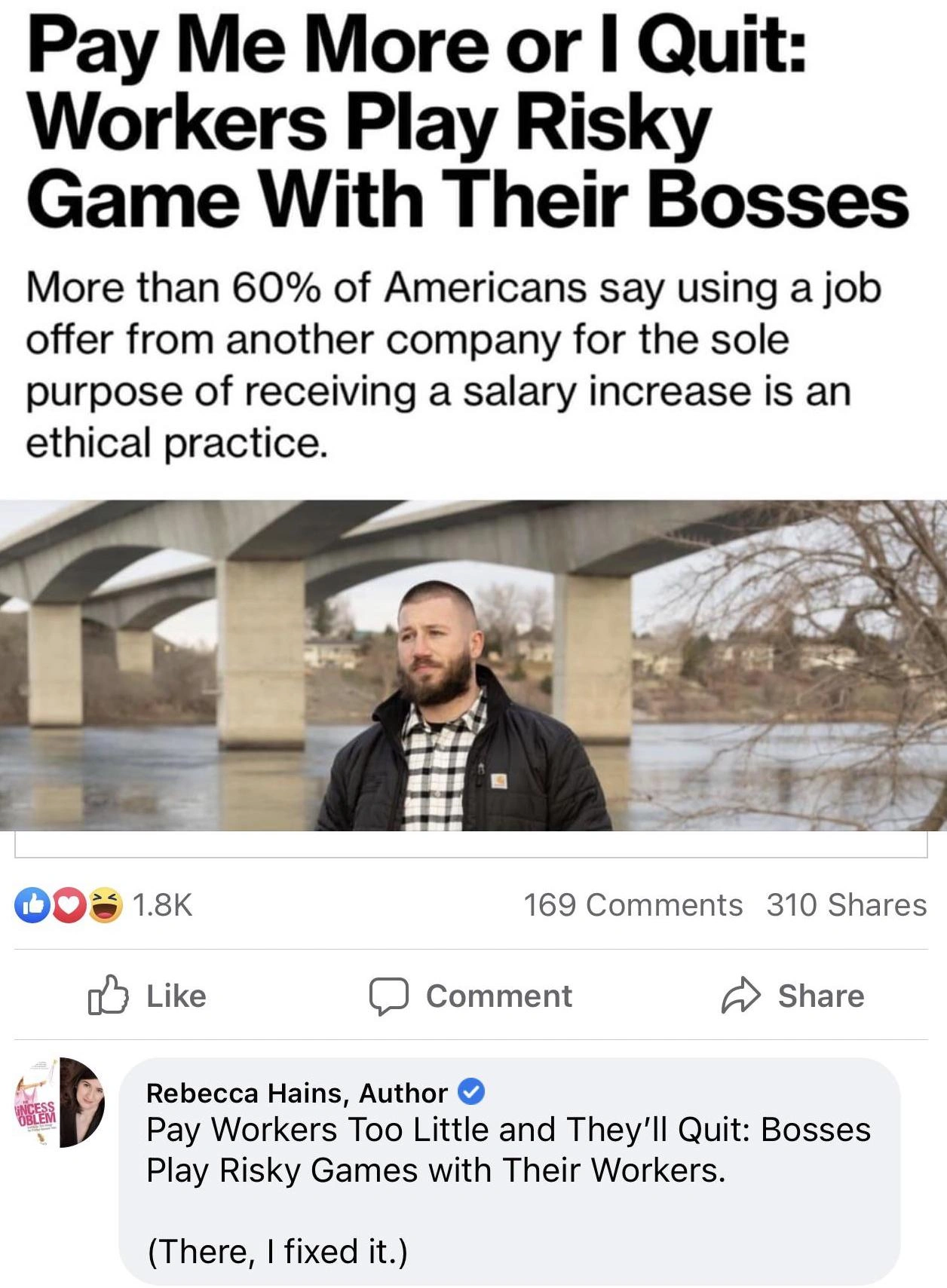The width and height of the screenshot is (947, 1288).
Task: Click the "More than 60% of Americans" subheadline
Action: pos(452,365)
